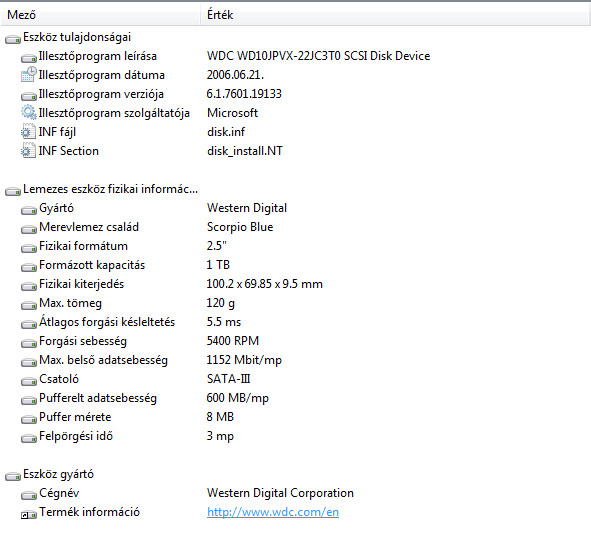Click the drive icon beside Formázott kapacitás
The width and height of the screenshot is (591, 550).
click(x=29, y=267)
